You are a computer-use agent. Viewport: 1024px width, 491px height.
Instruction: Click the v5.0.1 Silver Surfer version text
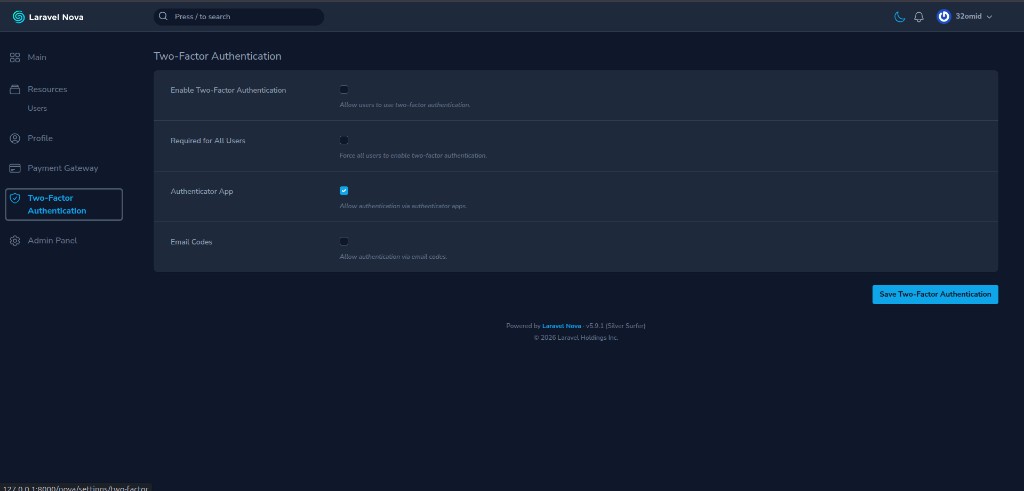[616, 326]
